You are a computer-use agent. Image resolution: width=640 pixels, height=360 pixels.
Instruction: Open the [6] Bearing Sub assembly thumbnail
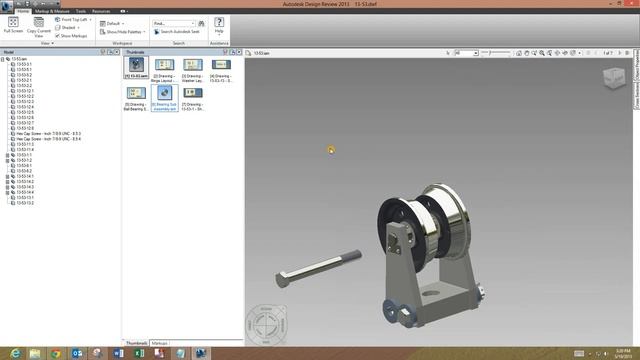pyautogui.click(x=164, y=98)
